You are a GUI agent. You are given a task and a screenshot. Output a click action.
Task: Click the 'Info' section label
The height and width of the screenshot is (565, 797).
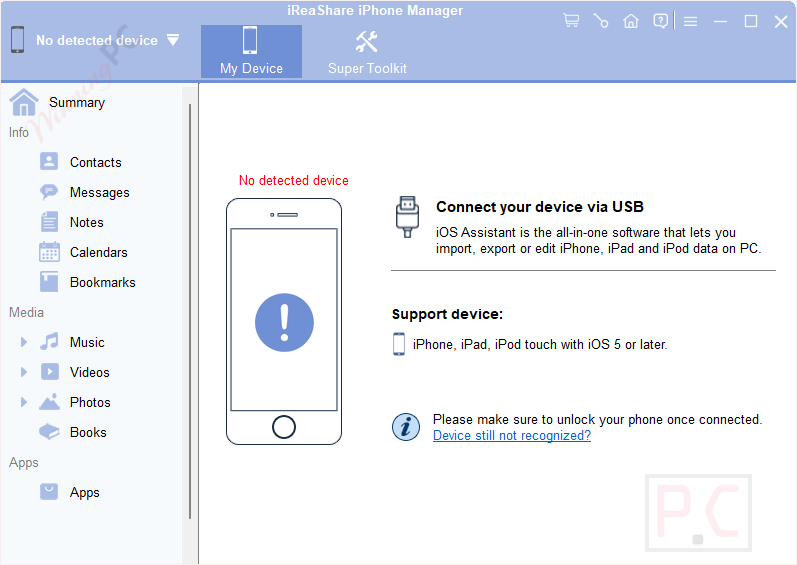[18, 133]
